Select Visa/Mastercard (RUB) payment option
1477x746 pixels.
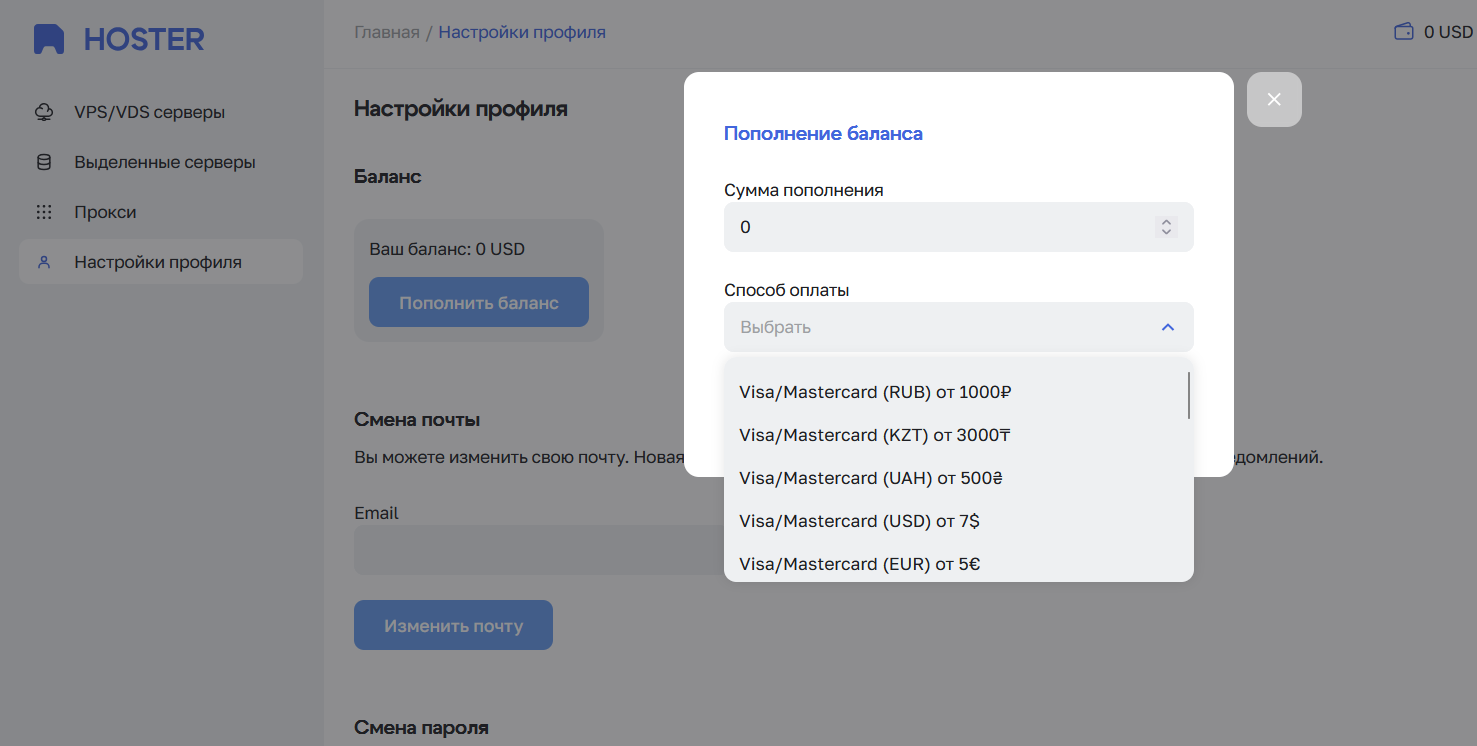[875, 392]
